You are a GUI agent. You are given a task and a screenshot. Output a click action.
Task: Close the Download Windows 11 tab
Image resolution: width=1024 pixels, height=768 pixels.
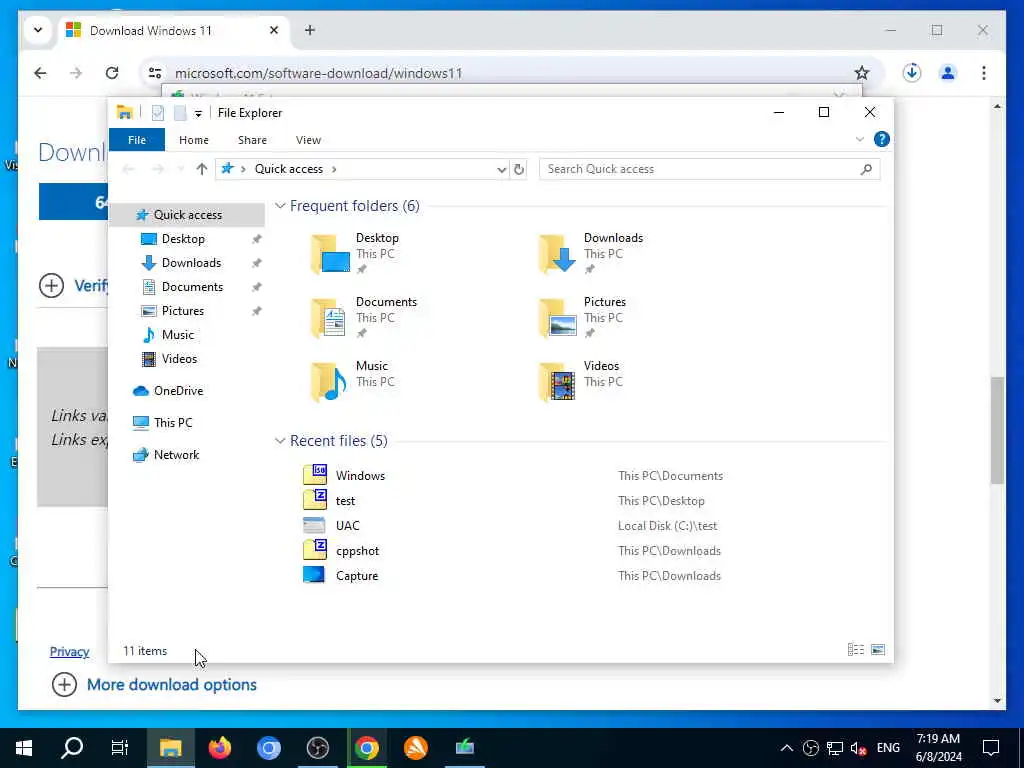[x=274, y=30]
